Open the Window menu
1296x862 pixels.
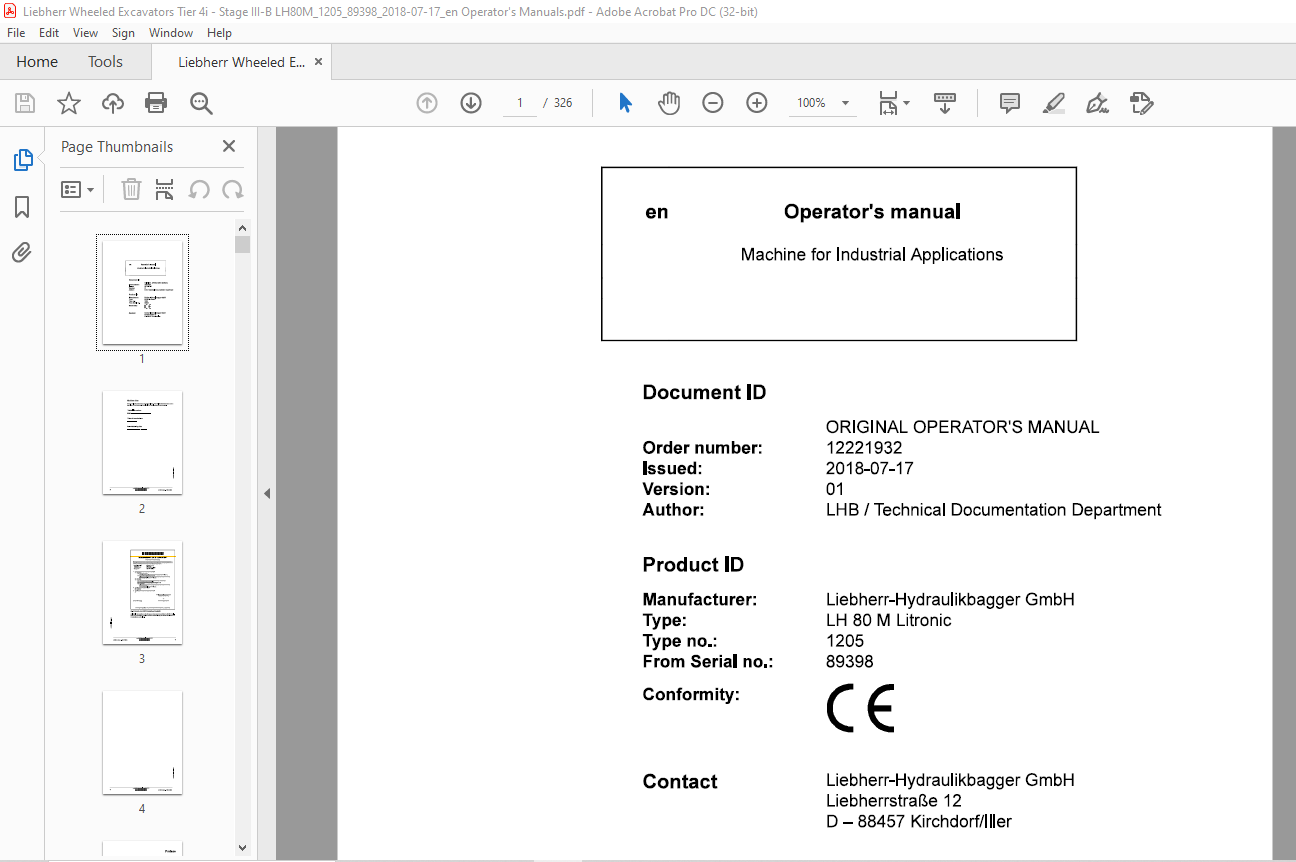coord(171,33)
